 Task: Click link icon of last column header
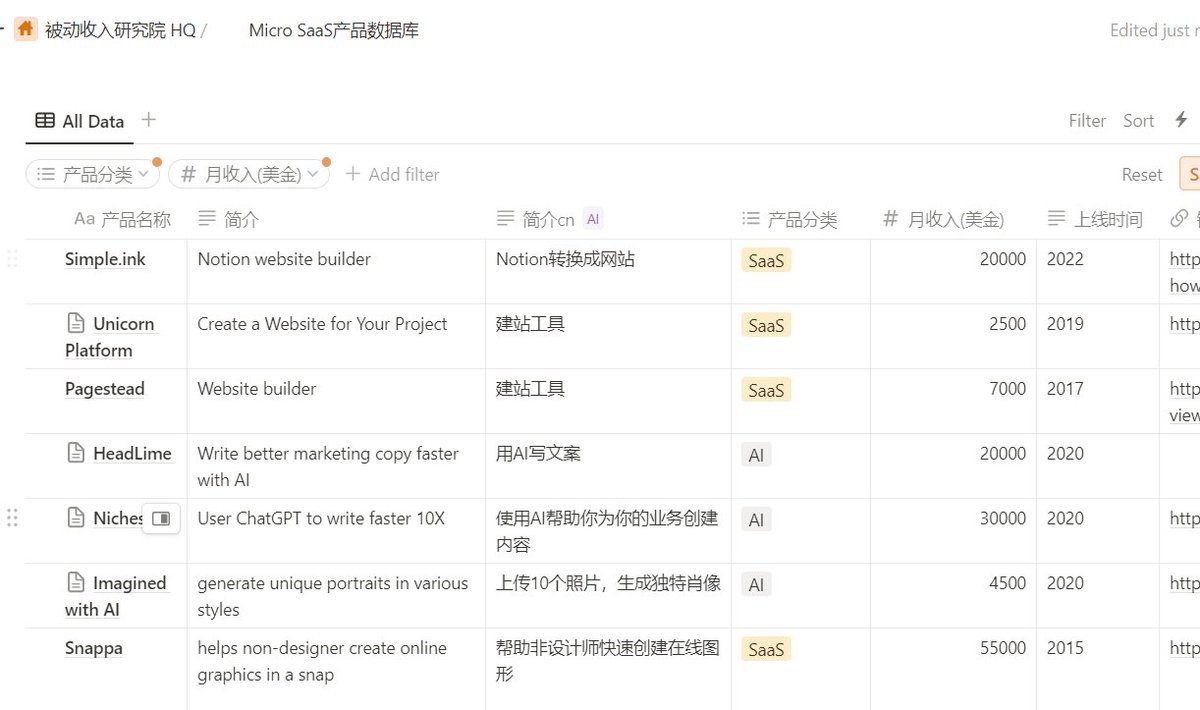pos(1180,219)
